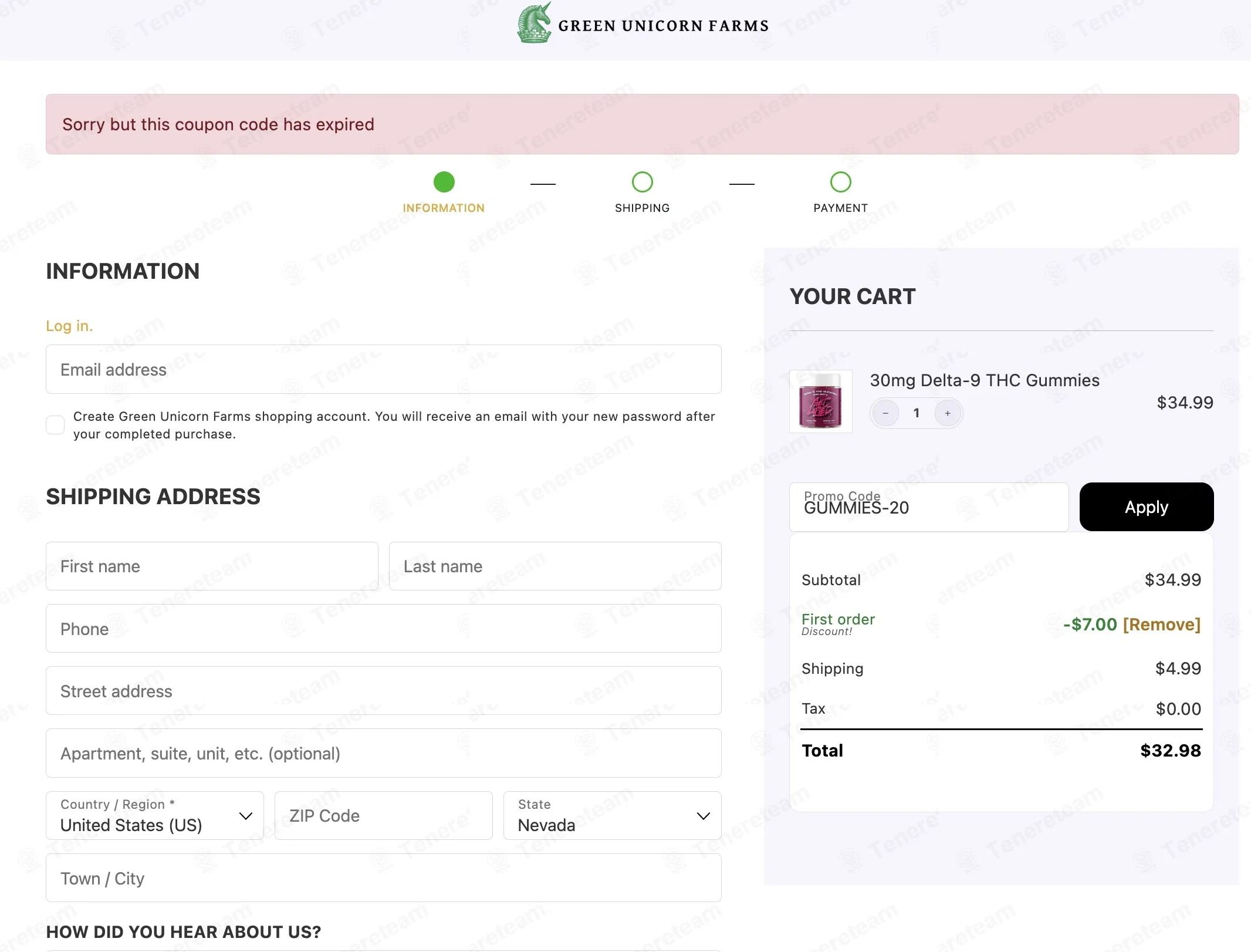The image size is (1251, 952).
Task: Select the $32.98 total amount
Action: tap(1171, 751)
